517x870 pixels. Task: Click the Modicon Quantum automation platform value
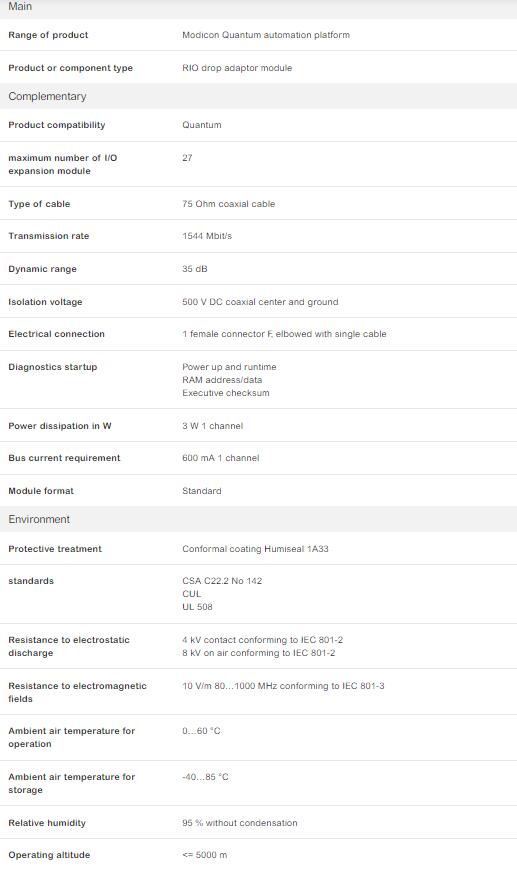click(266, 35)
